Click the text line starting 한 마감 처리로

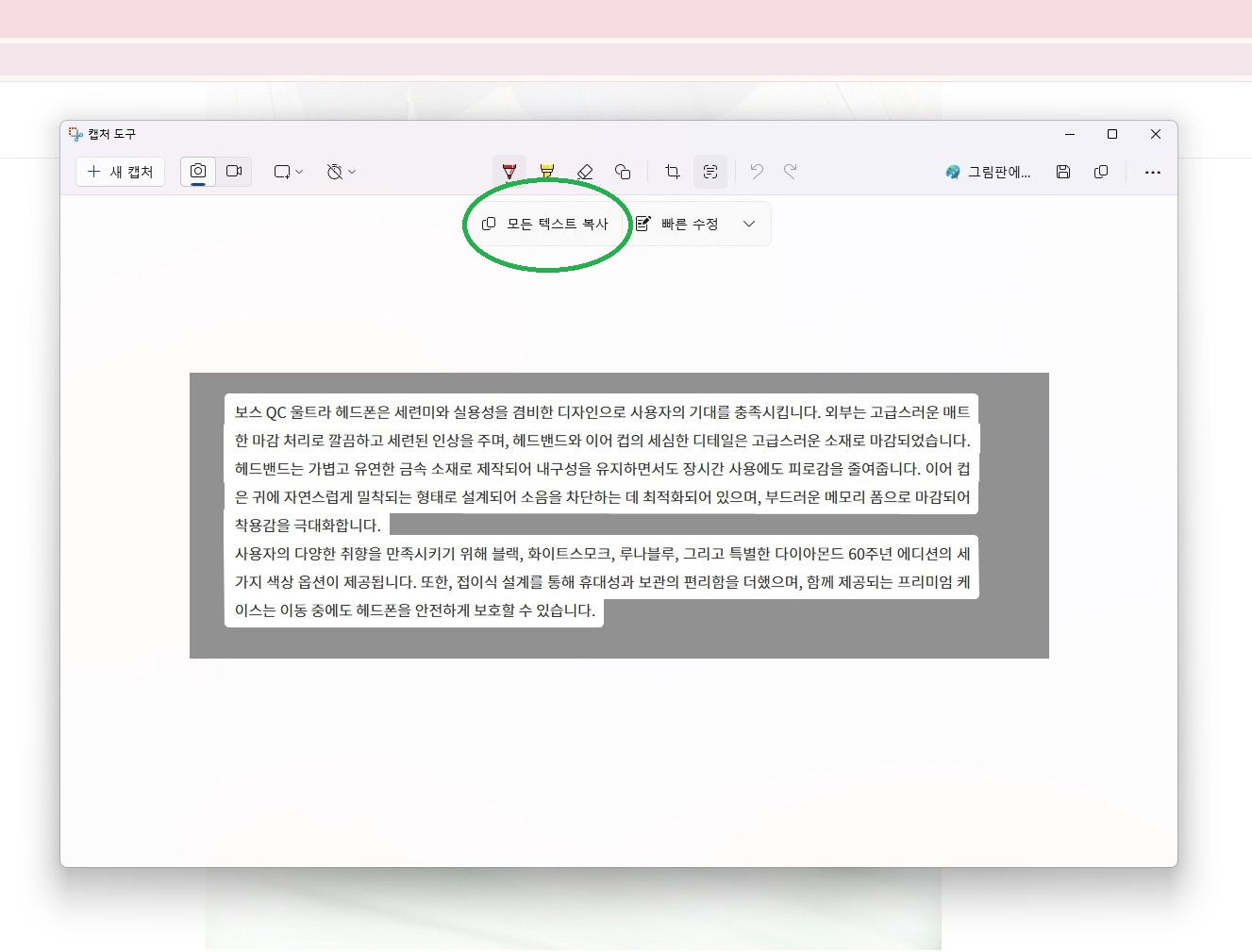click(x=602, y=441)
